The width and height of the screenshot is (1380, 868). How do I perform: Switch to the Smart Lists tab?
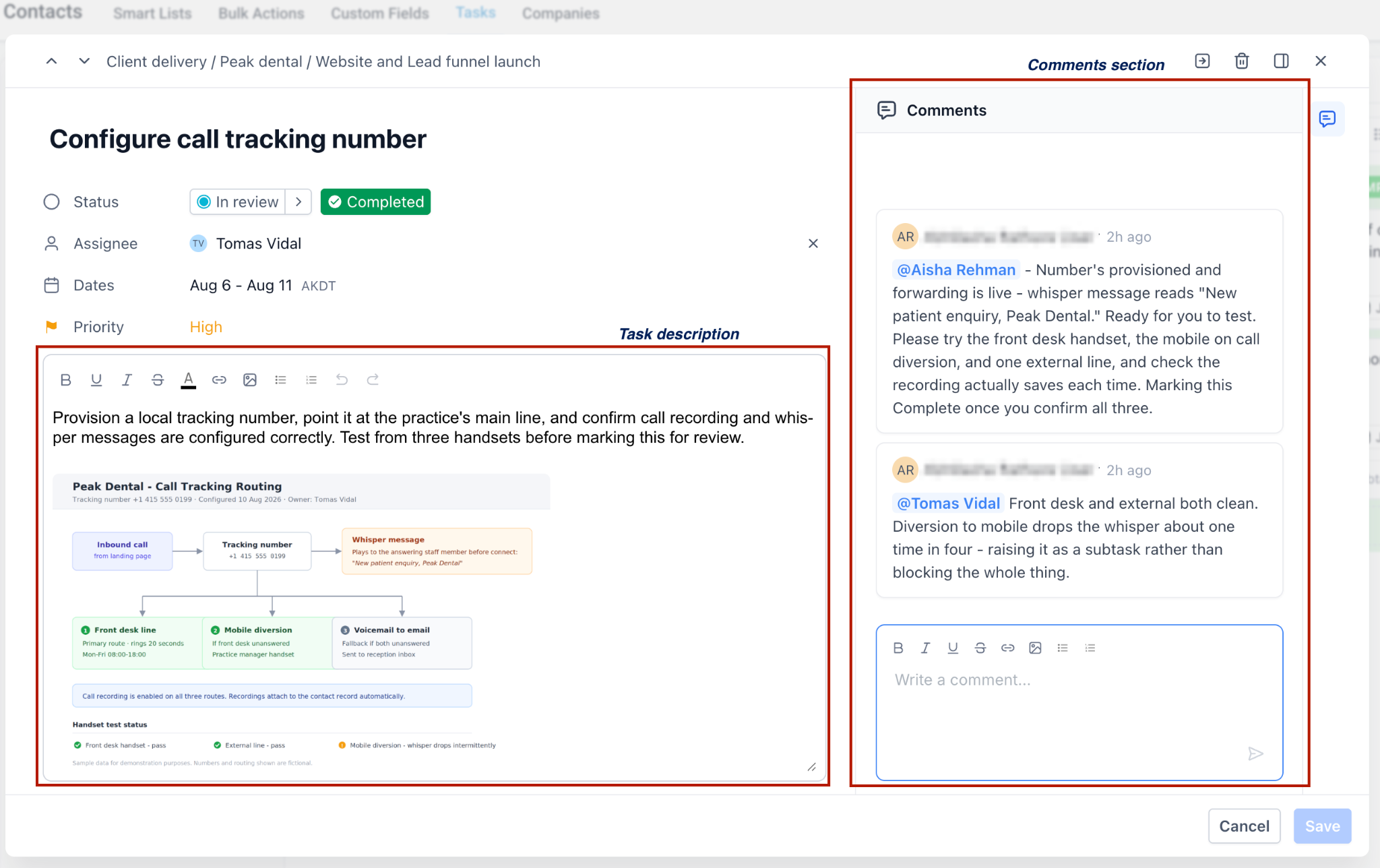click(152, 13)
